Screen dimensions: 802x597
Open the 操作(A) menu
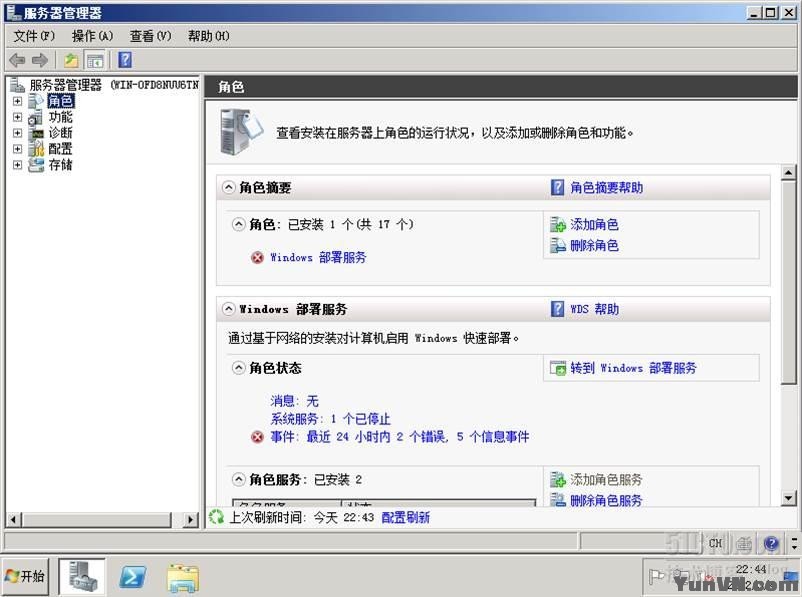(92, 36)
